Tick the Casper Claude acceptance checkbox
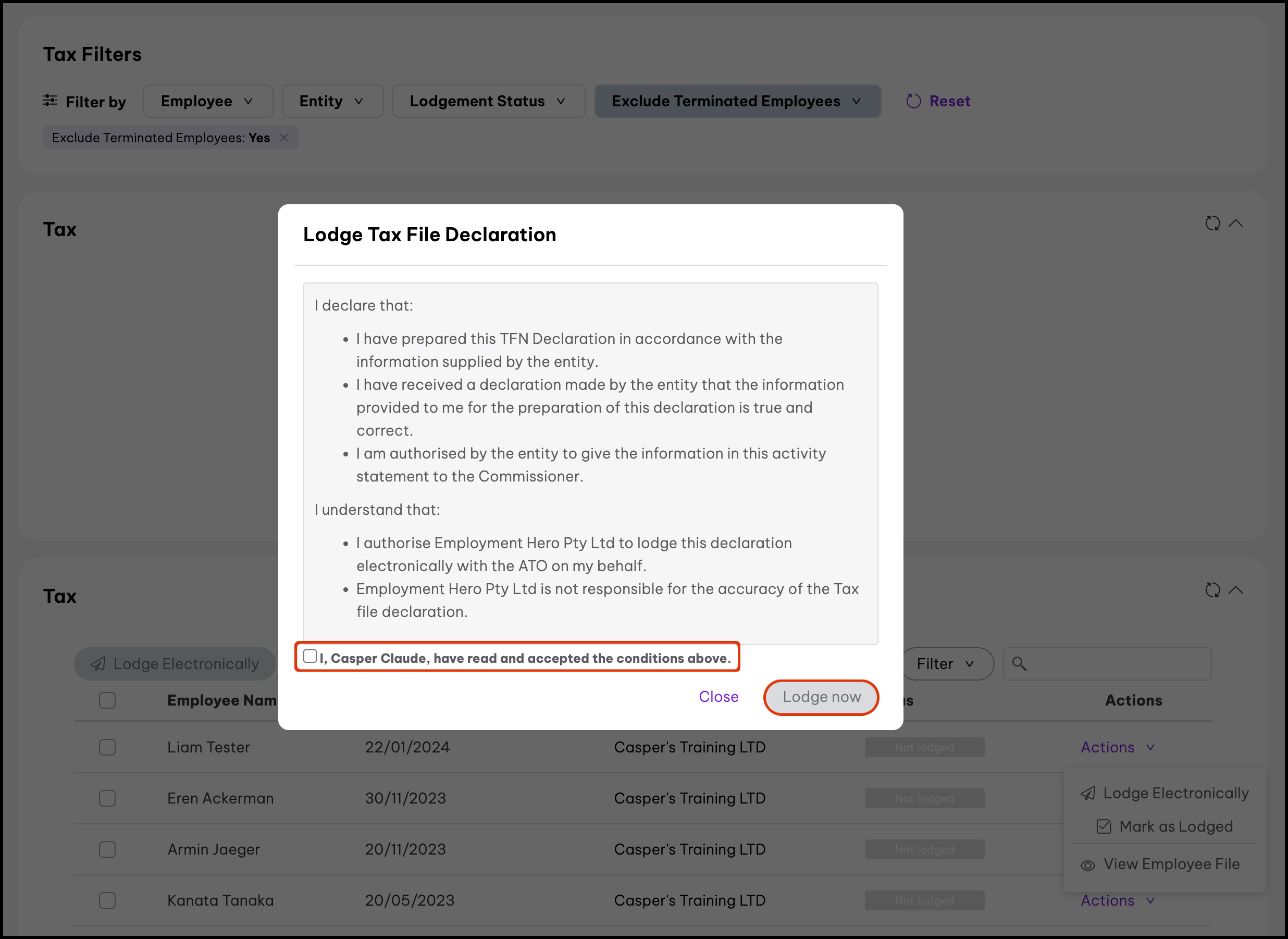The image size is (1288, 939). 310,657
